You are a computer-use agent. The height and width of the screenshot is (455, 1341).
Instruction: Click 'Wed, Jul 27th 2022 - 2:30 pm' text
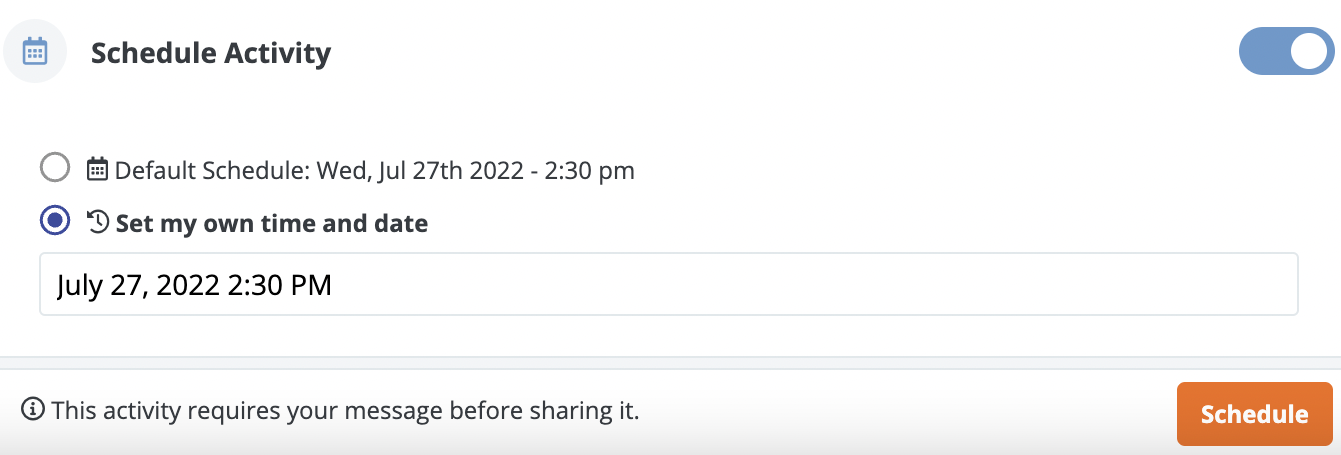click(x=476, y=170)
